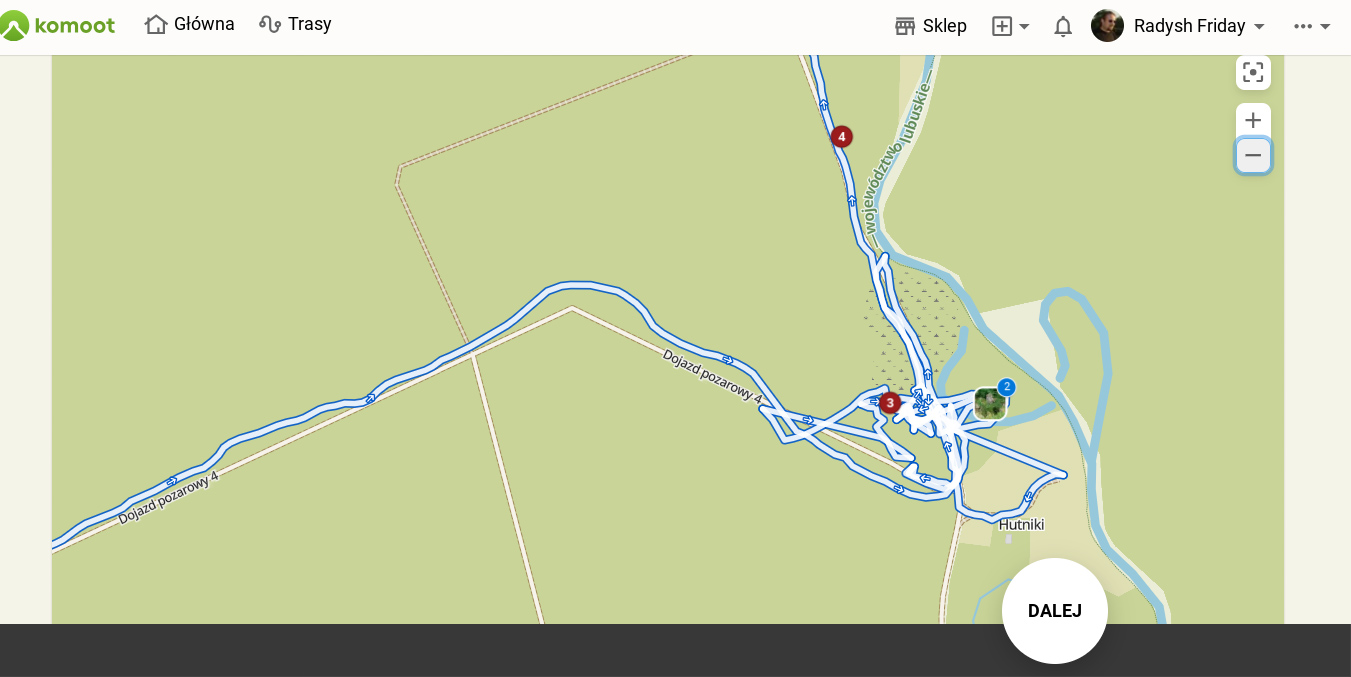Zoom in on the map

(1253, 120)
